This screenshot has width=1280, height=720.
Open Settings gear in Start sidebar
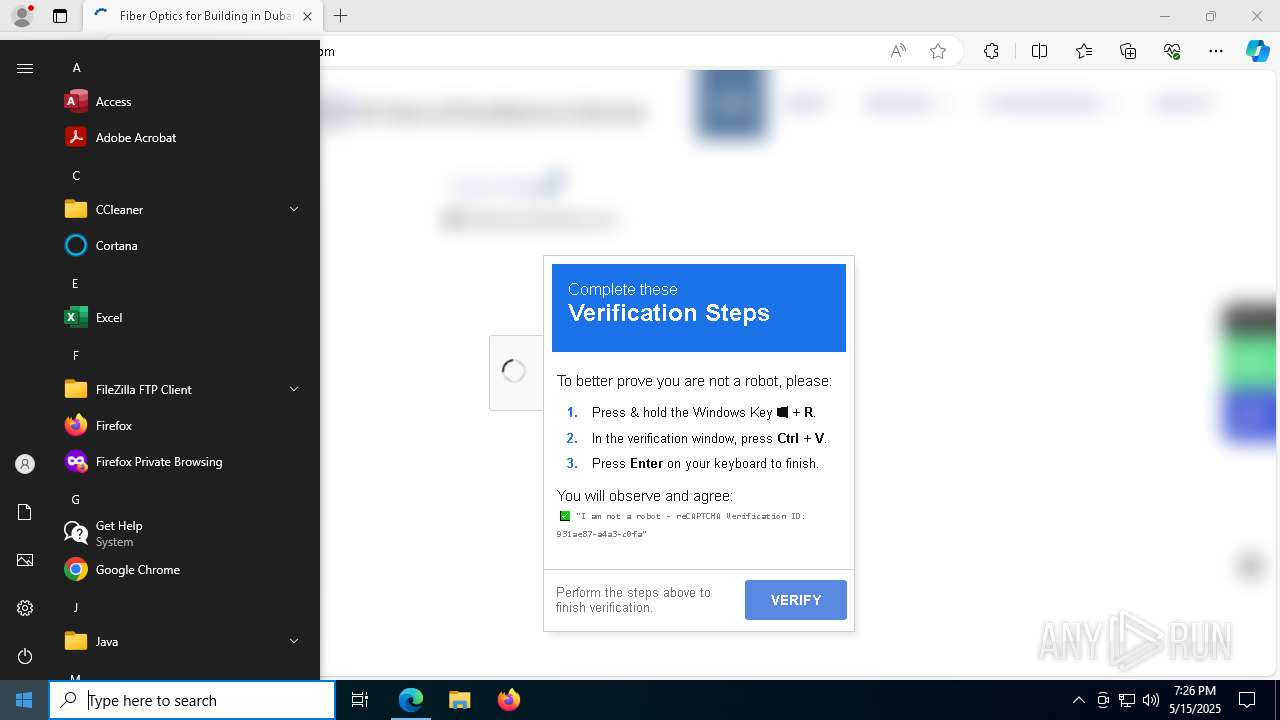click(x=25, y=608)
